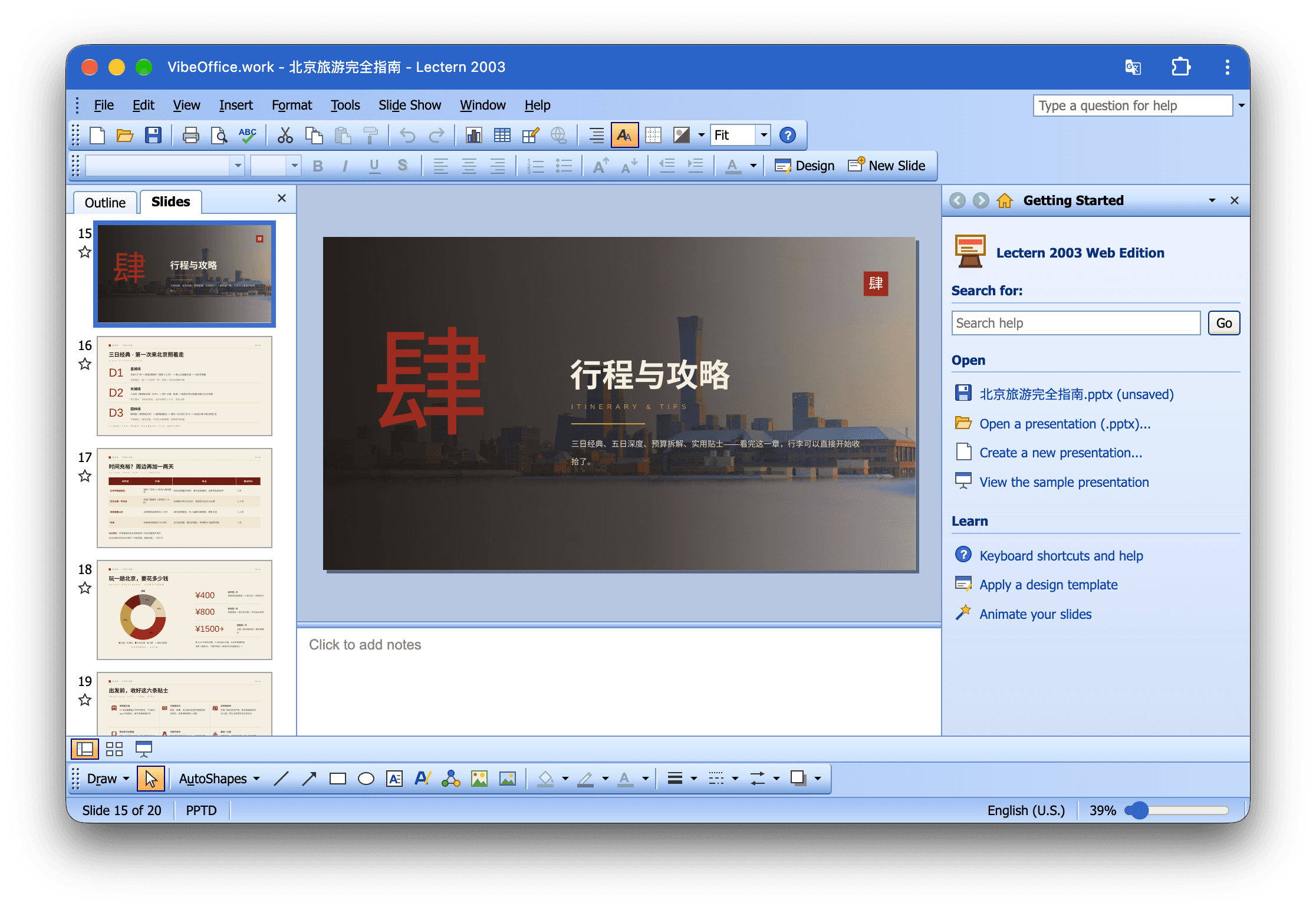This screenshot has height=910, width=1316.
Task: Open Print Preview icon
Action: tap(219, 136)
